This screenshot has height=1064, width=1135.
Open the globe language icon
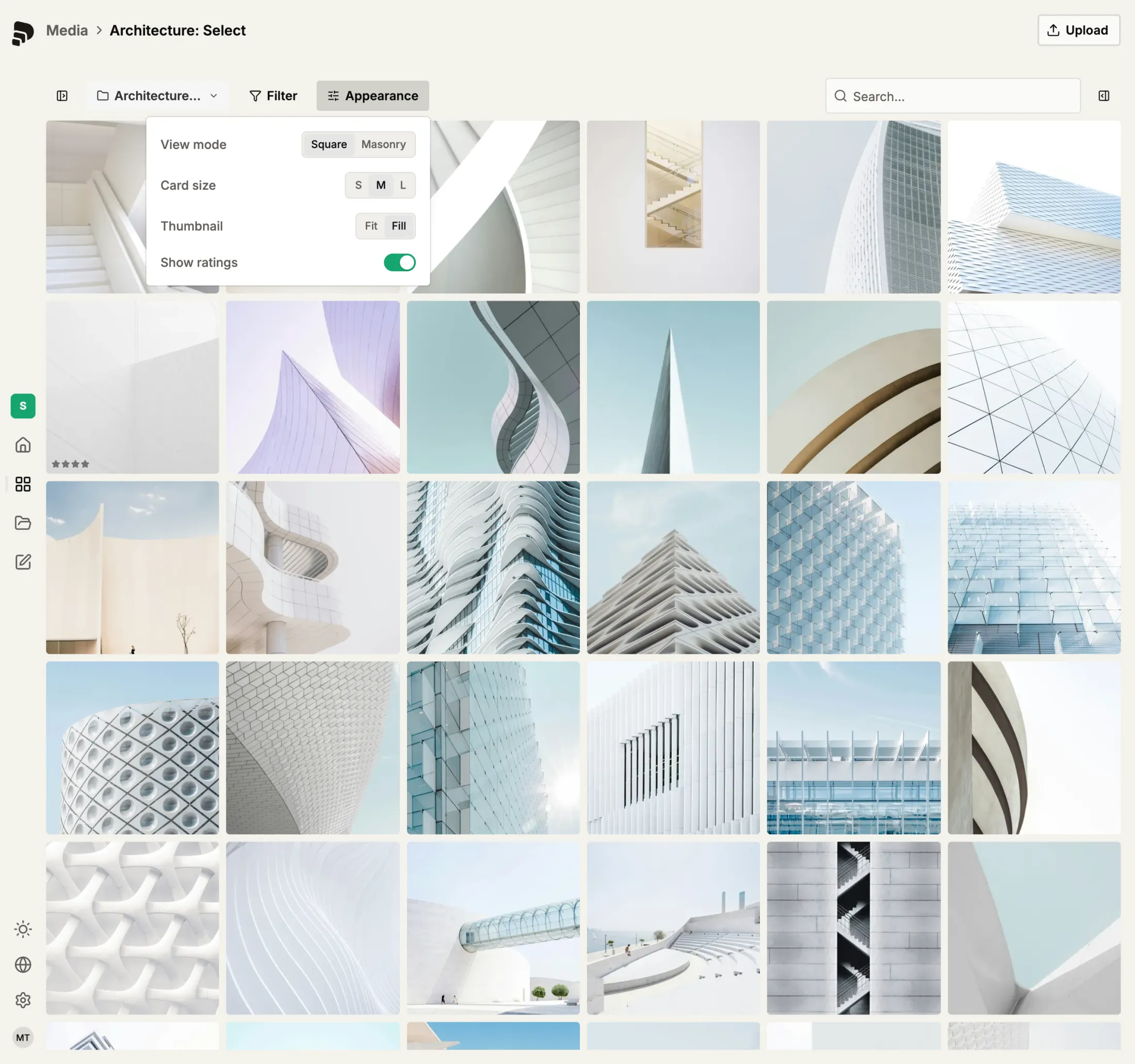[x=23, y=964]
